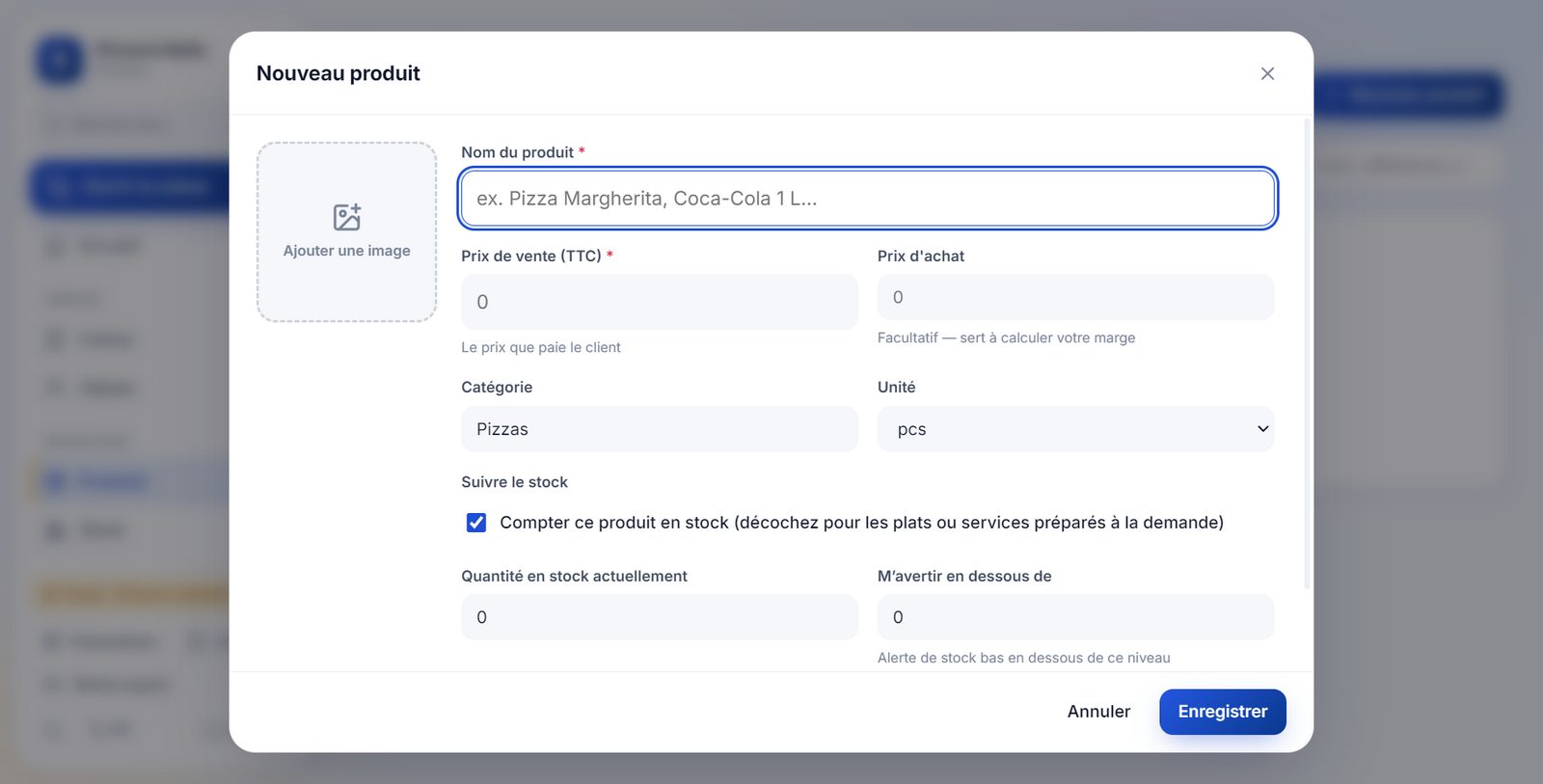The width and height of the screenshot is (1543, 784).
Task: Click the Ajouter une image dropzone
Action: pos(347,232)
